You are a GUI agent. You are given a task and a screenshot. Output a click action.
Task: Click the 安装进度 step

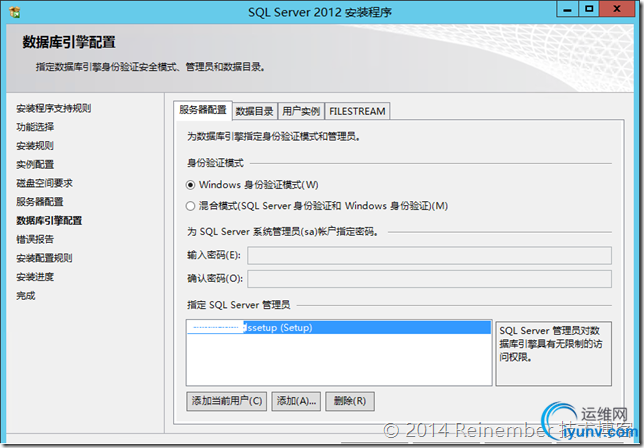click(x=35, y=277)
